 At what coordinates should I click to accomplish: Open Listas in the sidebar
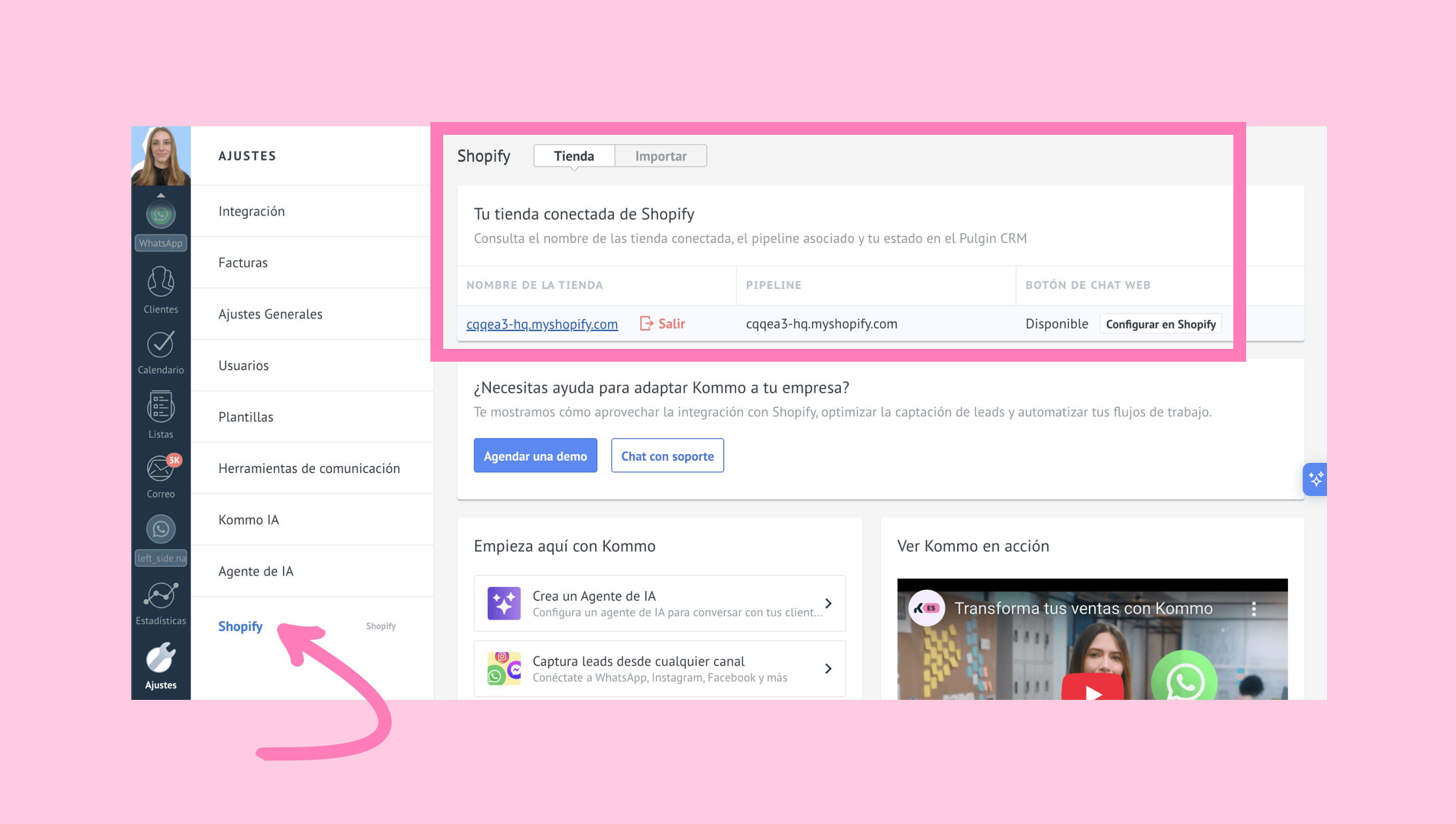[x=161, y=414]
